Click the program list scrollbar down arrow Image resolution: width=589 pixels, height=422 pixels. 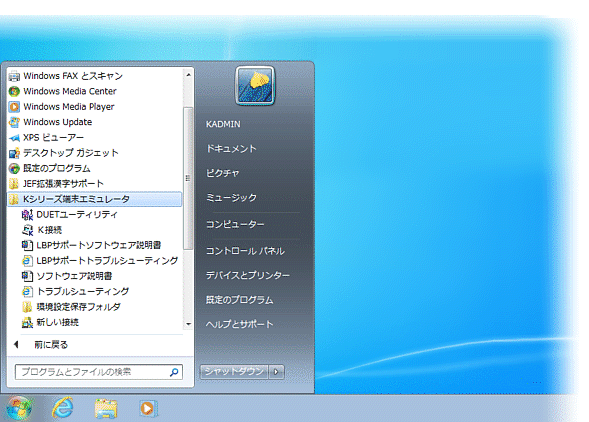[189, 324]
